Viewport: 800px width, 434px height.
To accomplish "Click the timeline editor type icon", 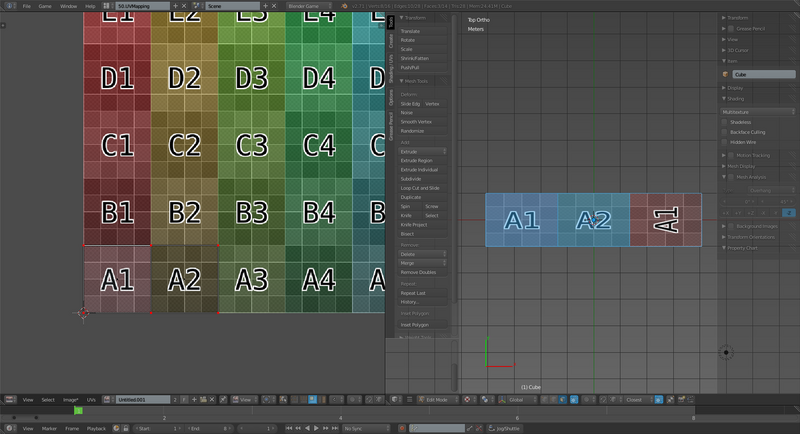I will tap(9, 428).
